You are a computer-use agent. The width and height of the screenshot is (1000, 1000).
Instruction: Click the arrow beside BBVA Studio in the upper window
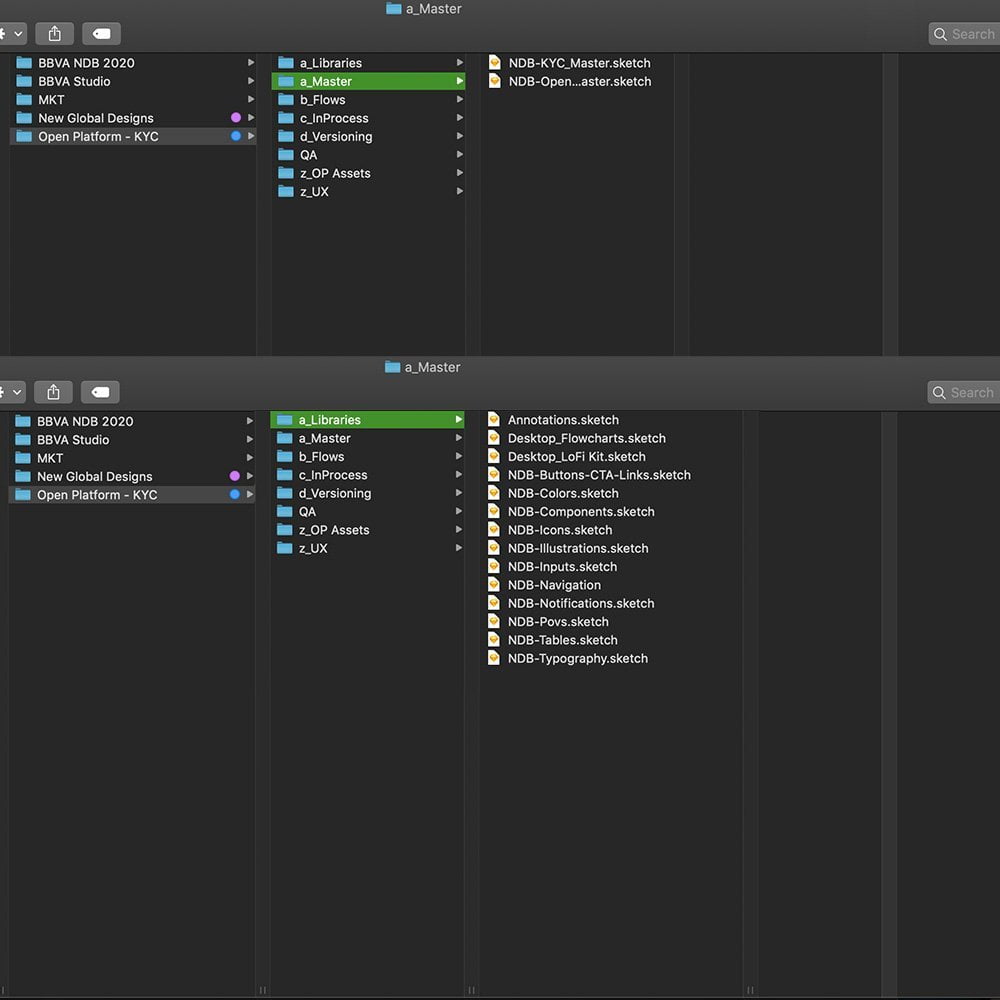pyautogui.click(x=251, y=82)
